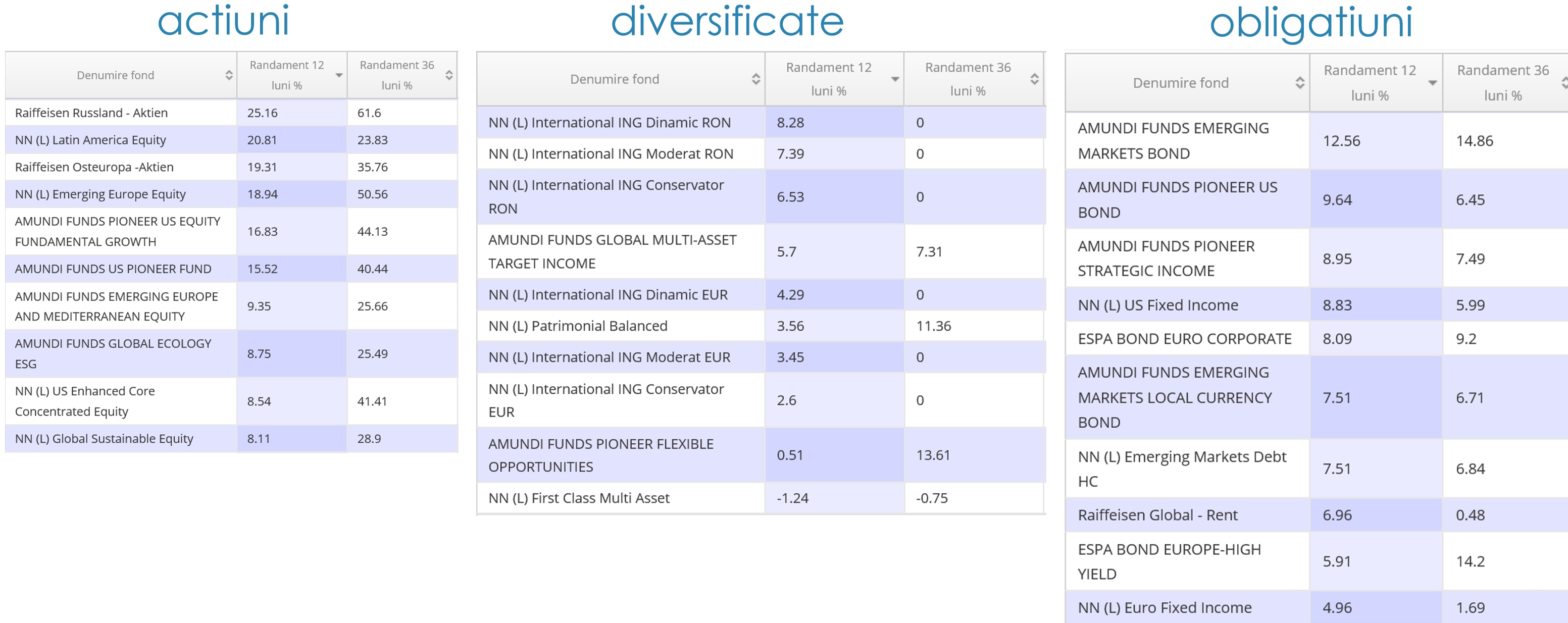Screen dimensions: 1568x623
Task: Open Raiffeisen Russland - Aktien fund row
Action: (91, 113)
